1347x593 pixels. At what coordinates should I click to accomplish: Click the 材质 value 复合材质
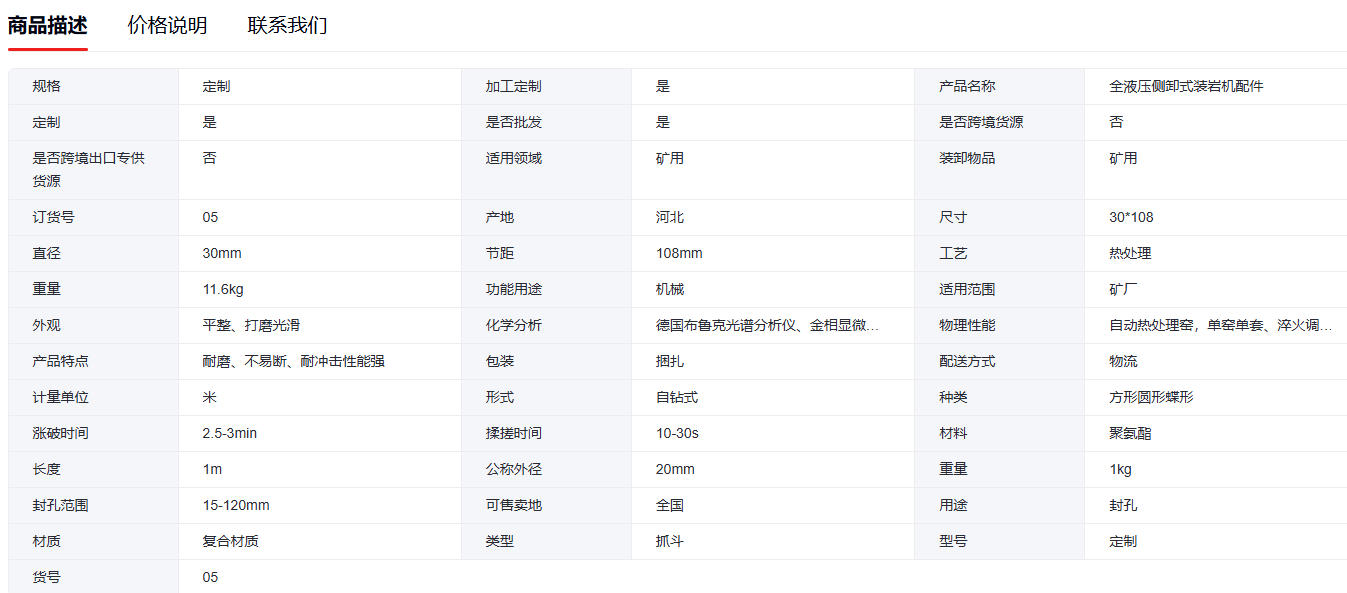point(230,542)
